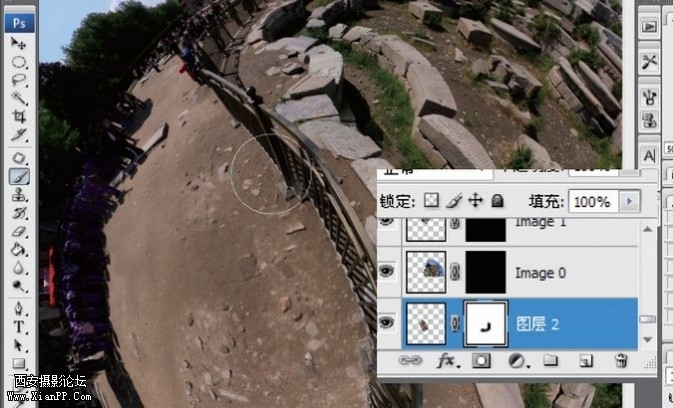
Task: Open the layer style fx menu
Action: [x=448, y=361]
